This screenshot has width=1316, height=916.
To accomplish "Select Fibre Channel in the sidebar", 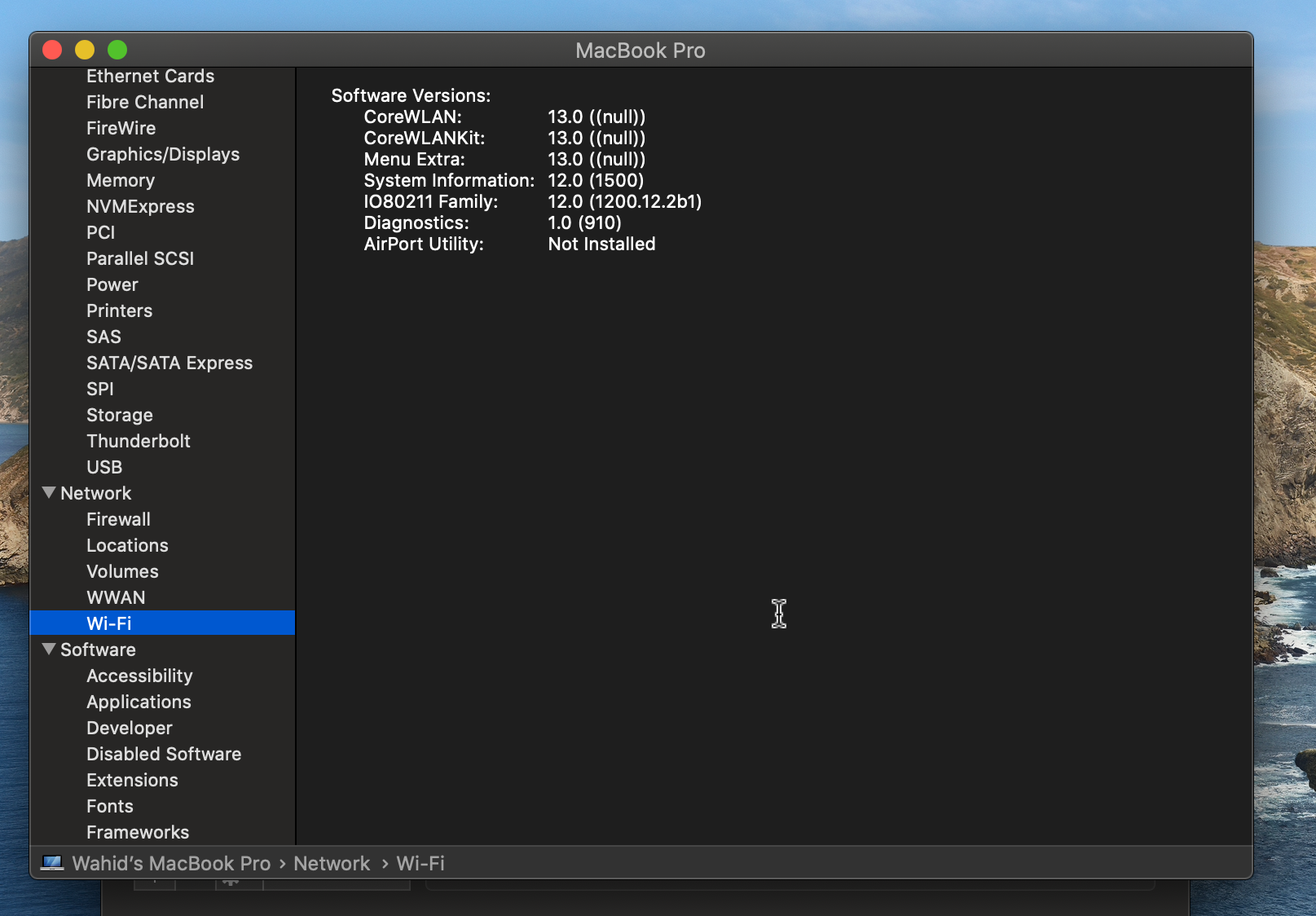I will tap(145, 102).
